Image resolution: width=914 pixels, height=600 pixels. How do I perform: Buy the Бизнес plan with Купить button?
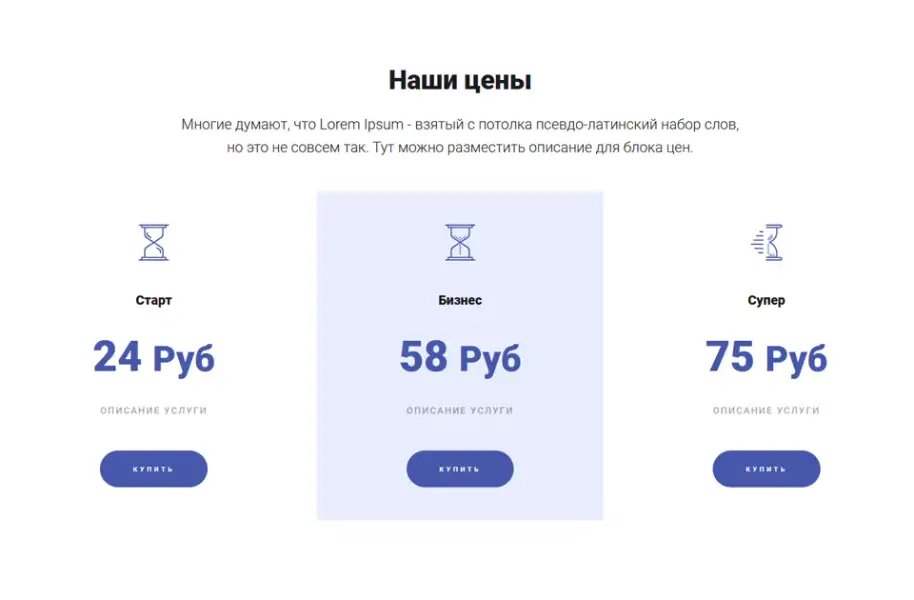coord(460,469)
